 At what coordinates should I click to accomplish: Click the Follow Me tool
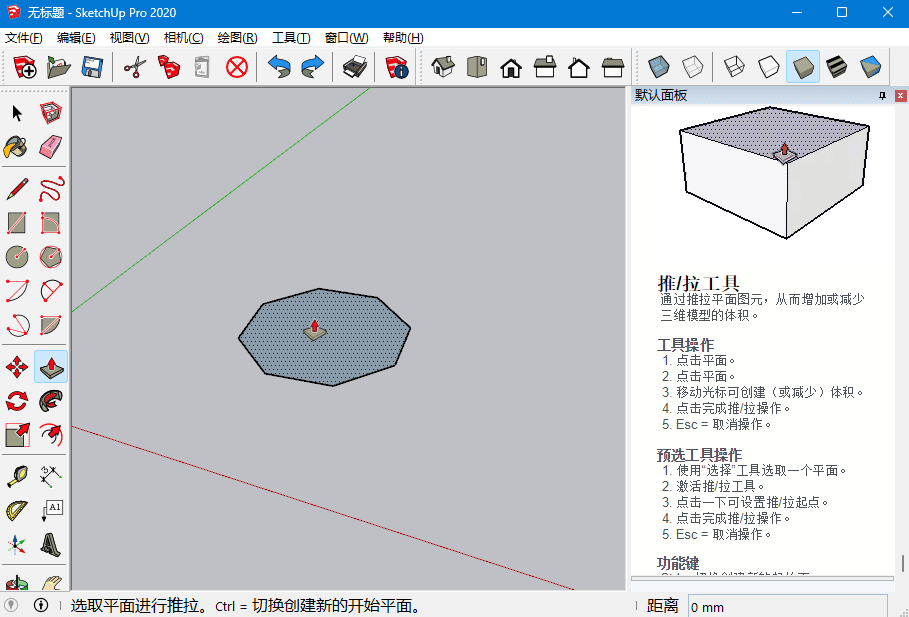51,401
